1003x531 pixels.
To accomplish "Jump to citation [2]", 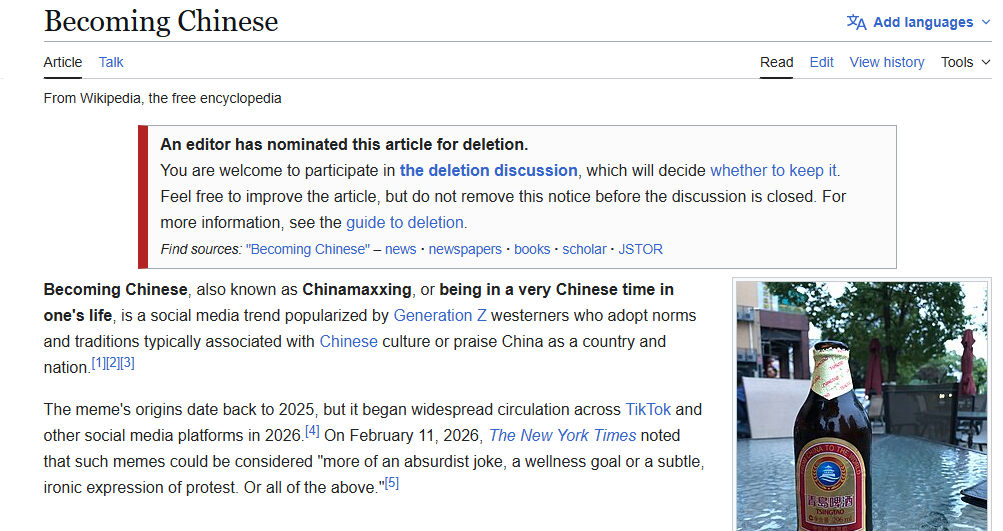I will (113, 363).
